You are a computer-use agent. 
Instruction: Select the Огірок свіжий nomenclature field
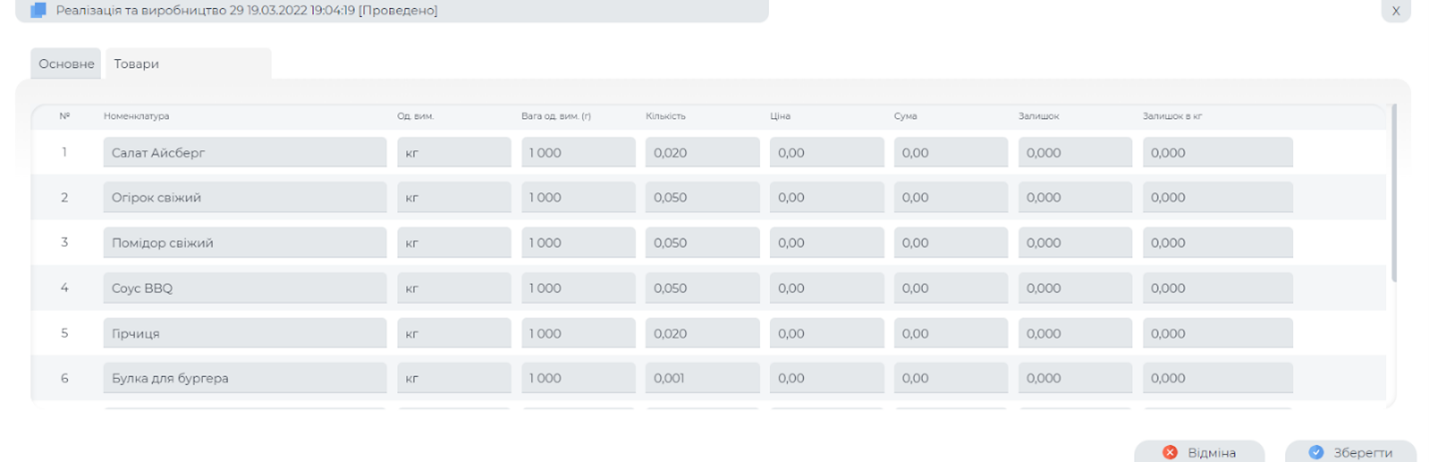click(244, 198)
